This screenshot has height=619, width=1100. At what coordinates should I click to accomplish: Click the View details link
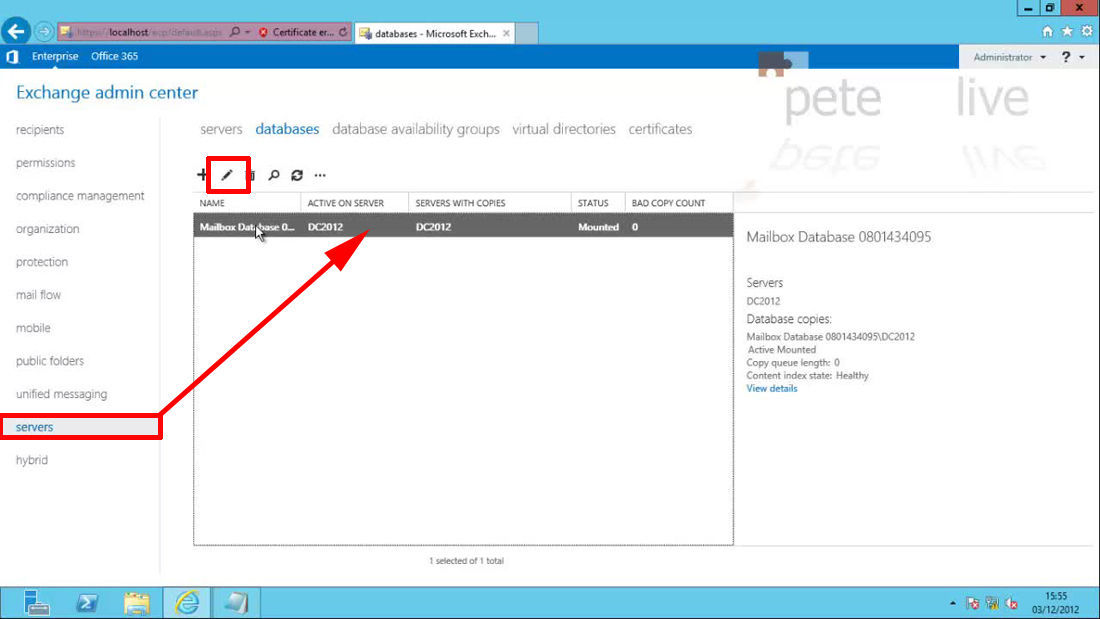[772, 388]
